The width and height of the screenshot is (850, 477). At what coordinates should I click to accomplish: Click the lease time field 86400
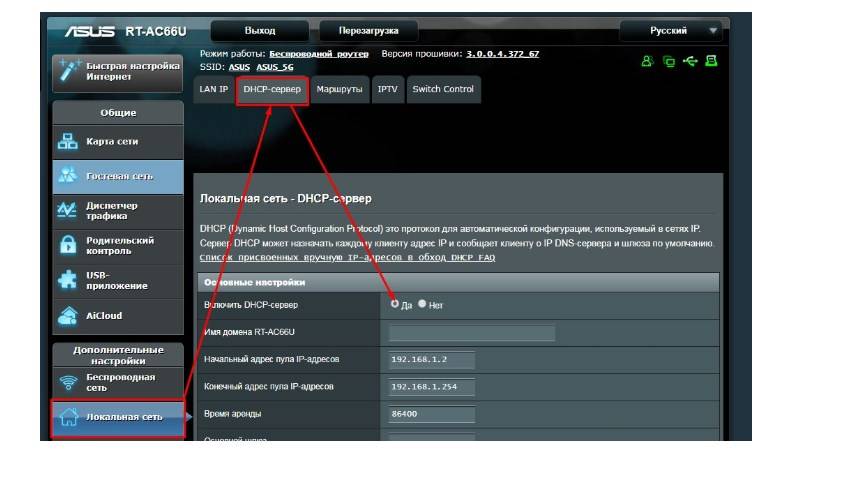[432, 414]
